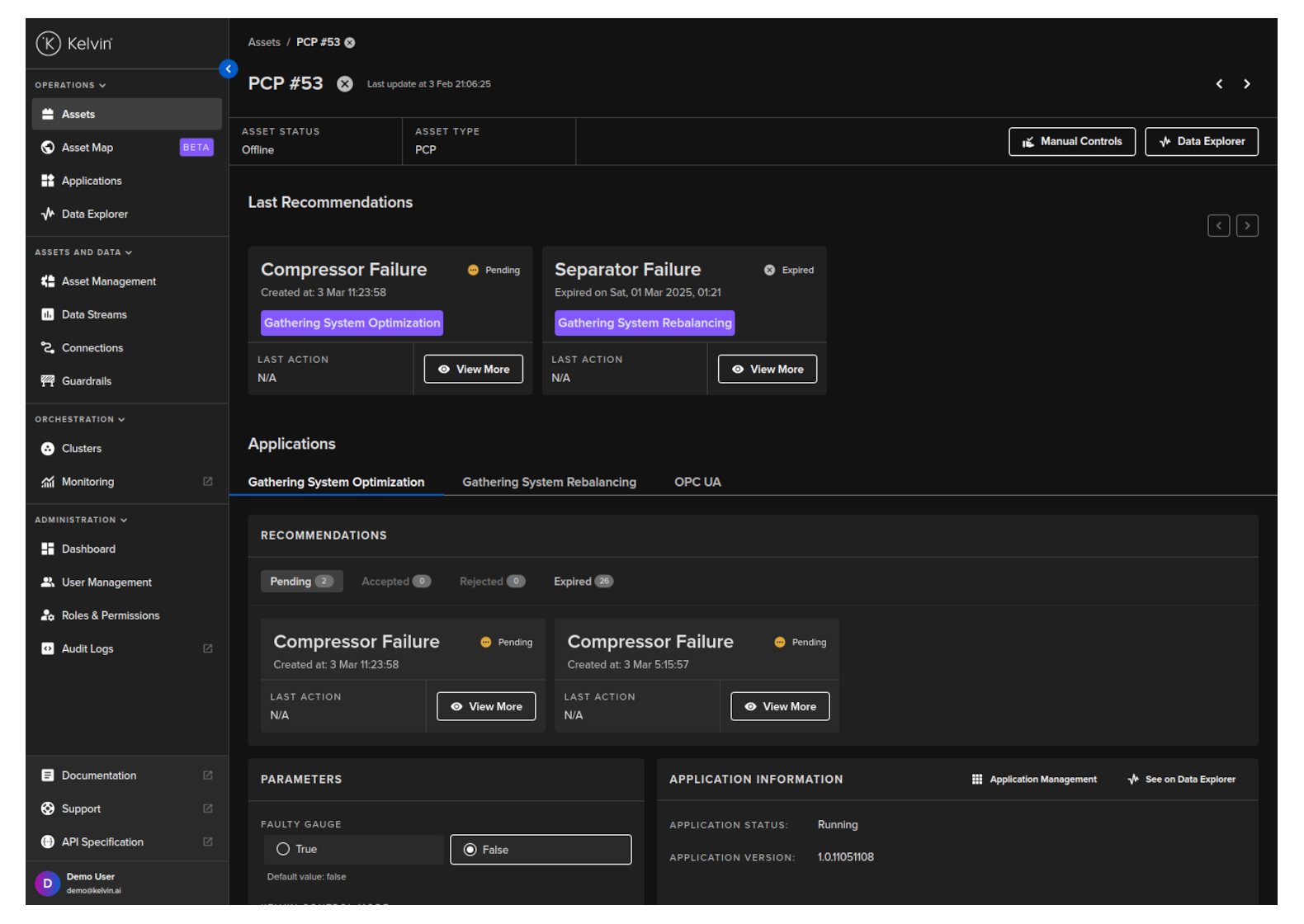The height and width of the screenshot is (924, 1304).
Task: Switch to Gathering System Rebalancing tab
Action: click(x=549, y=482)
